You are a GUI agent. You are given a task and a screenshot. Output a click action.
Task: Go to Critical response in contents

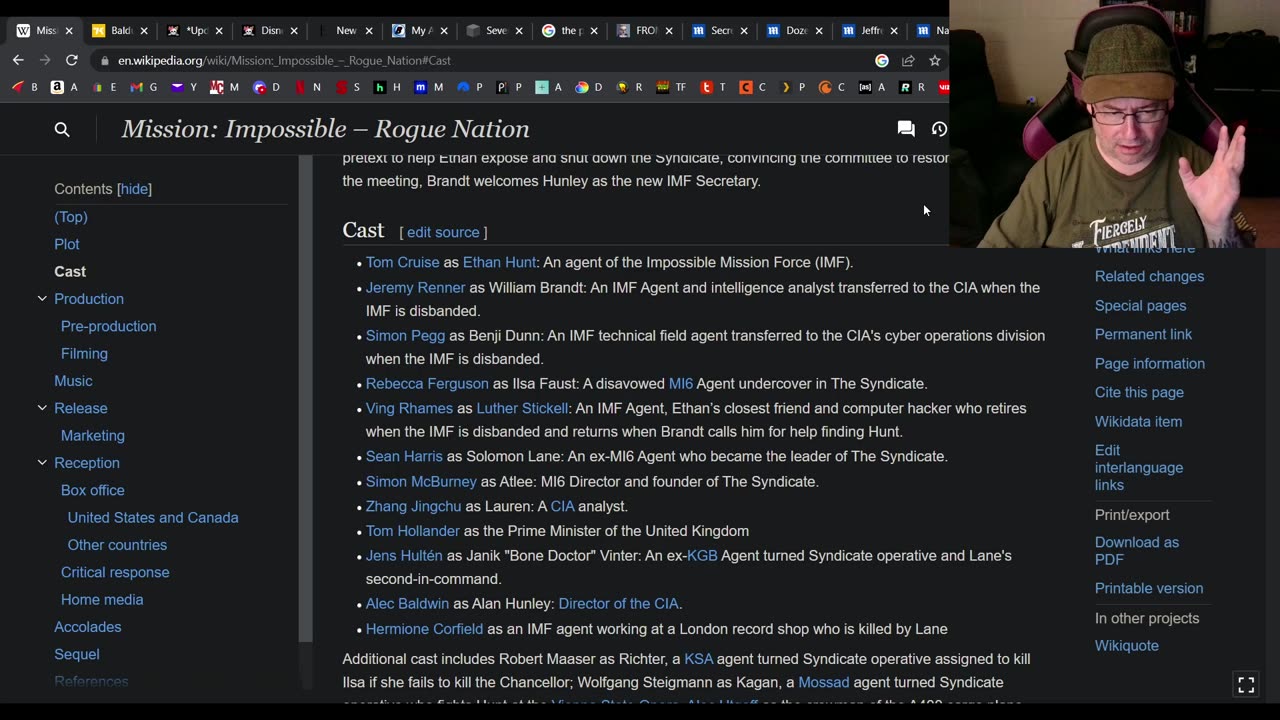coord(115,572)
